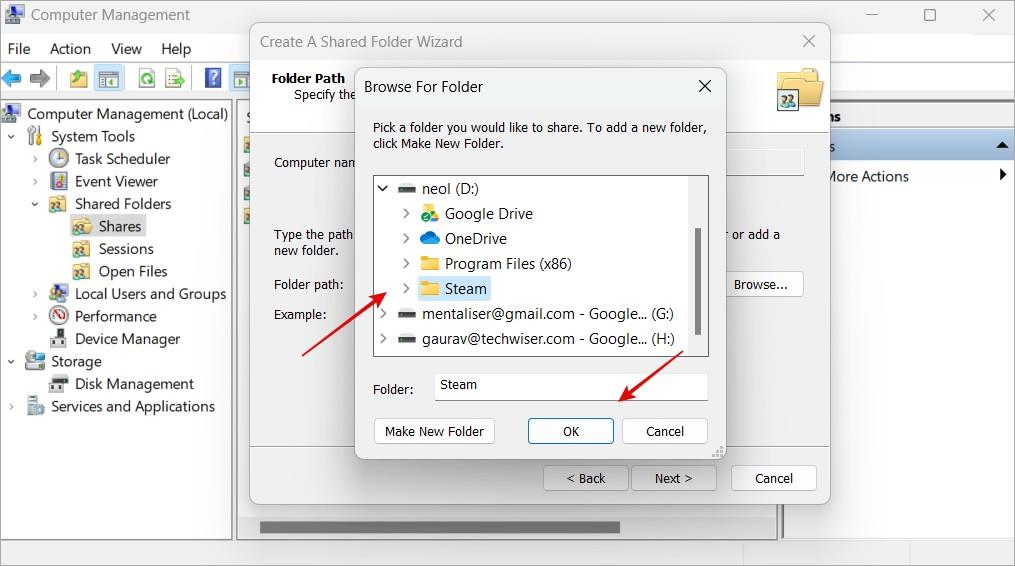Screen dimensions: 1015x566
Task: Click Cancel in Browse For Folder dialog
Action: pyautogui.click(x=665, y=431)
